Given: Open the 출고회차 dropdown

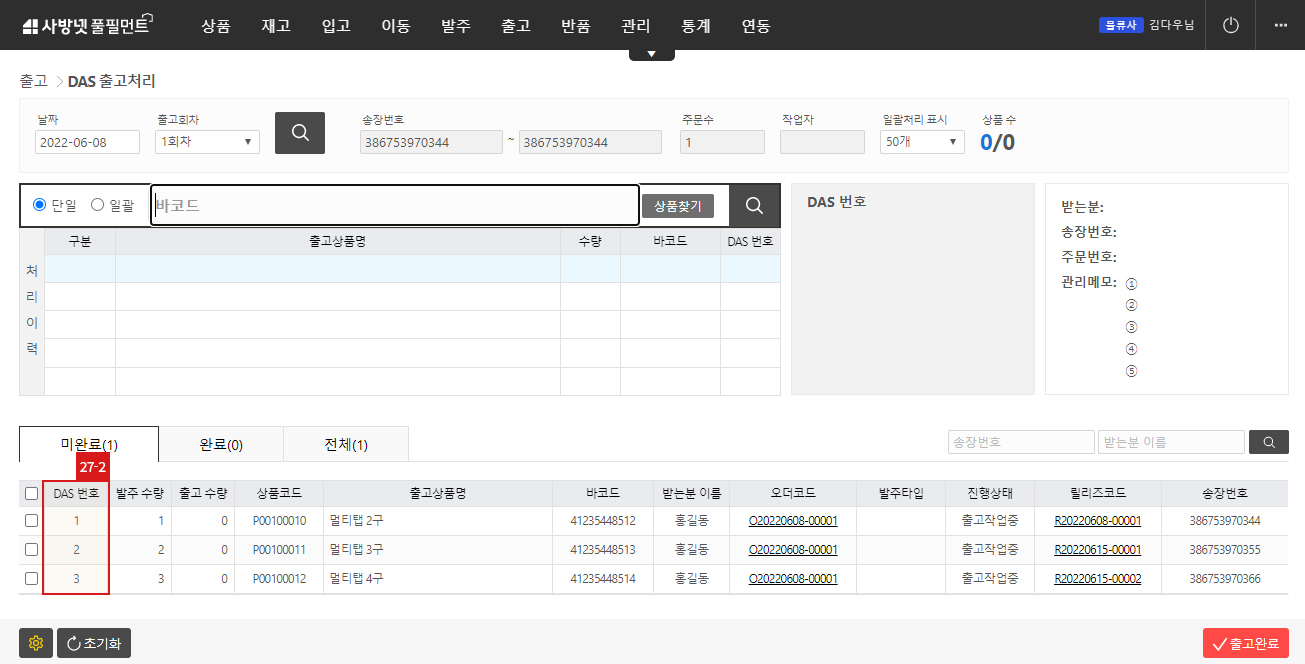Looking at the screenshot, I should pyautogui.click(x=206, y=141).
